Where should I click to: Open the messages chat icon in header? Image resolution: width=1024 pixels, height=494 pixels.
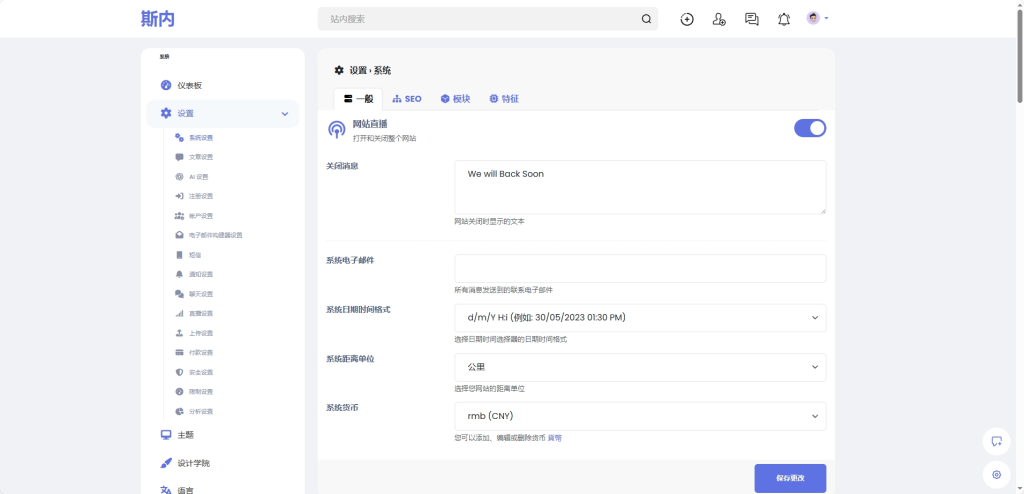tap(752, 19)
